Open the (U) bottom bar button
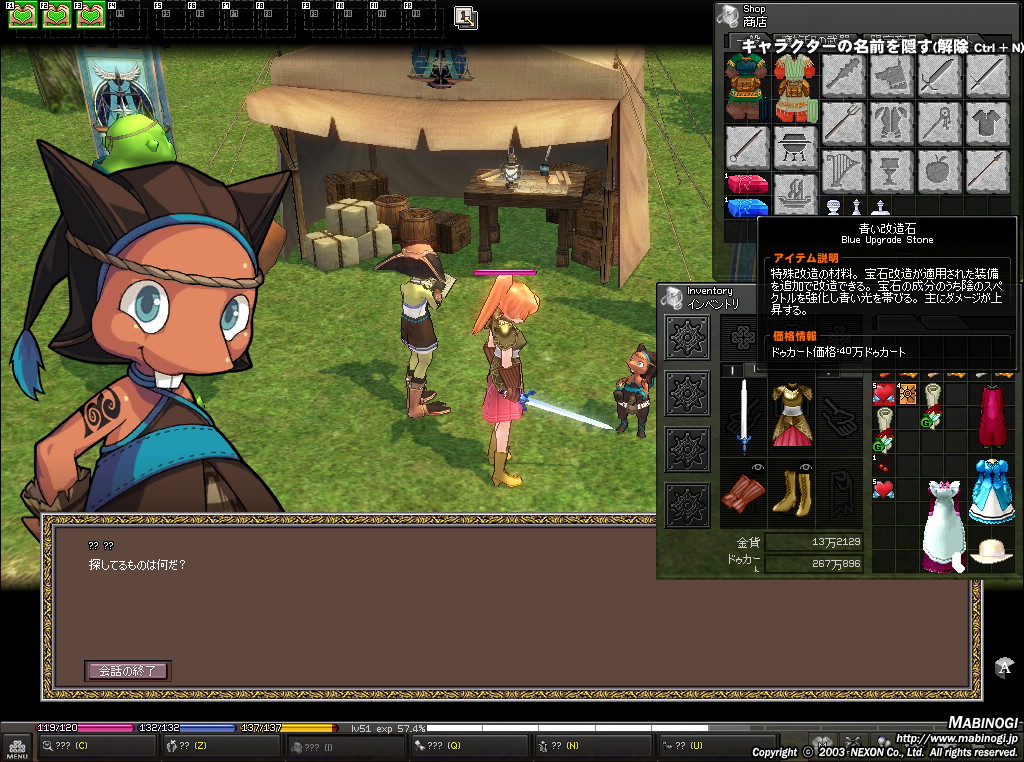Screen dimensions: 1024x762 717,746
